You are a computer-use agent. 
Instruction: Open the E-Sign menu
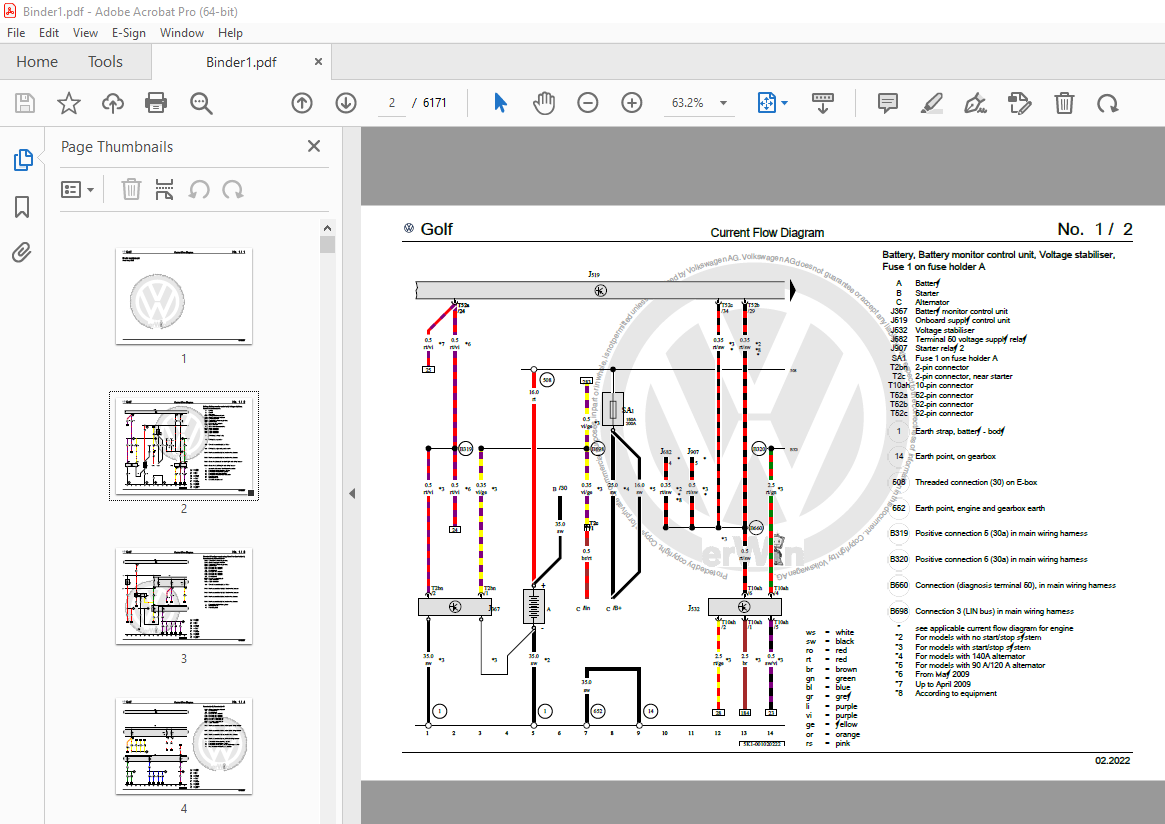pyautogui.click(x=129, y=33)
